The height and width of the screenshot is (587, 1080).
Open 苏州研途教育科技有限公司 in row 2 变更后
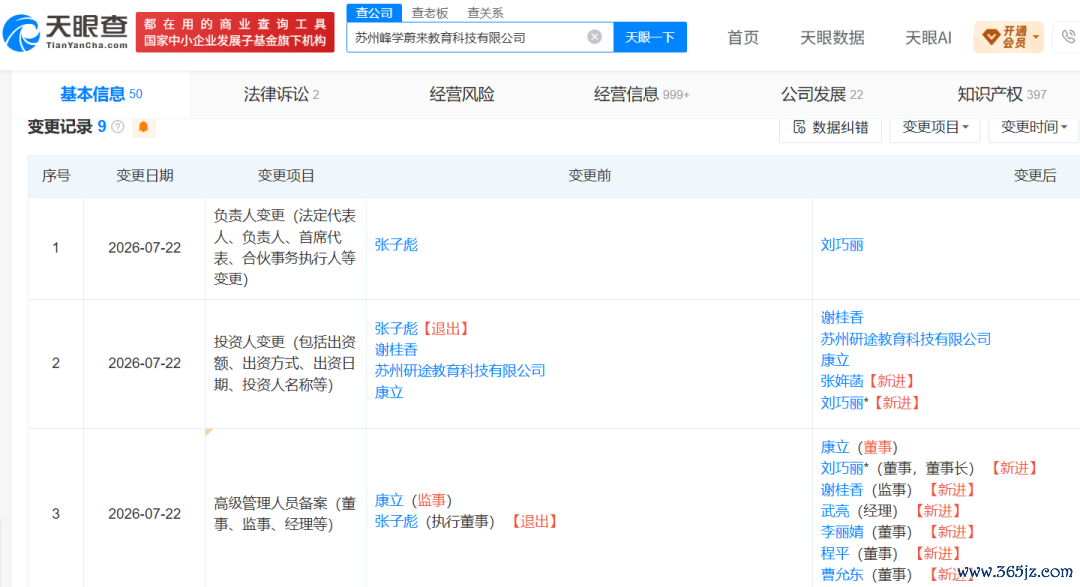coord(906,339)
